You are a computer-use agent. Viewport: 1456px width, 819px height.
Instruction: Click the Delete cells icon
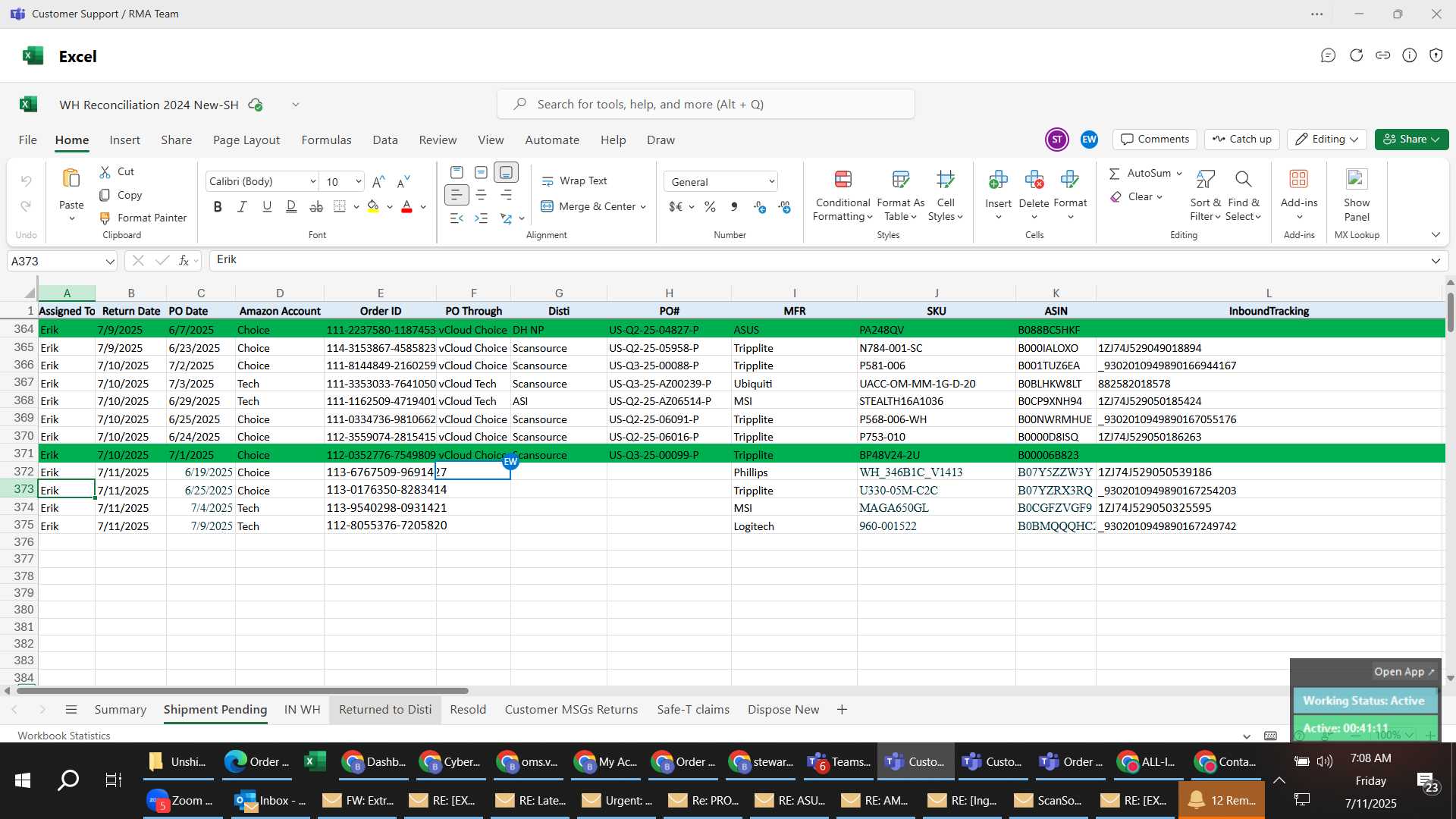[1034, 180]
